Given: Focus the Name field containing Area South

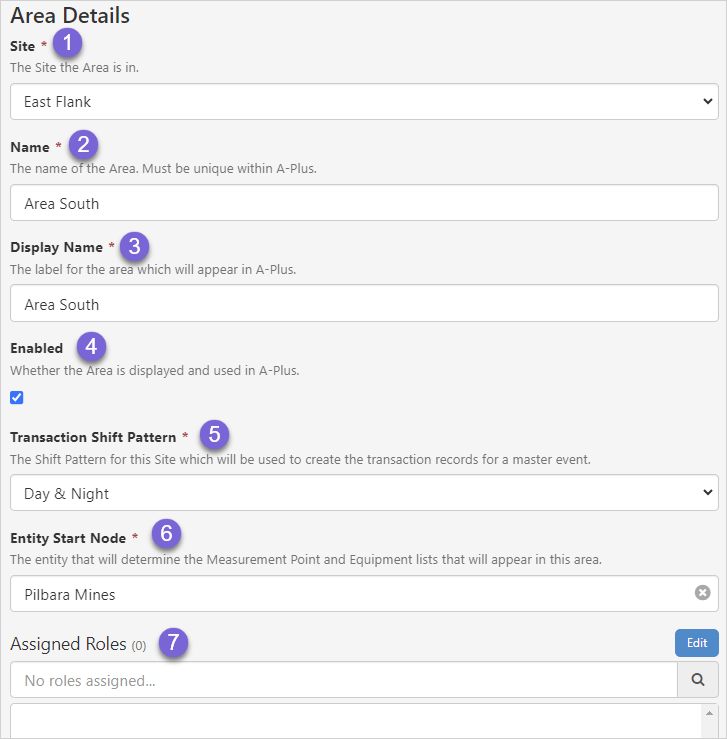Looking at the screenshot, I should (x=364, y=203).
